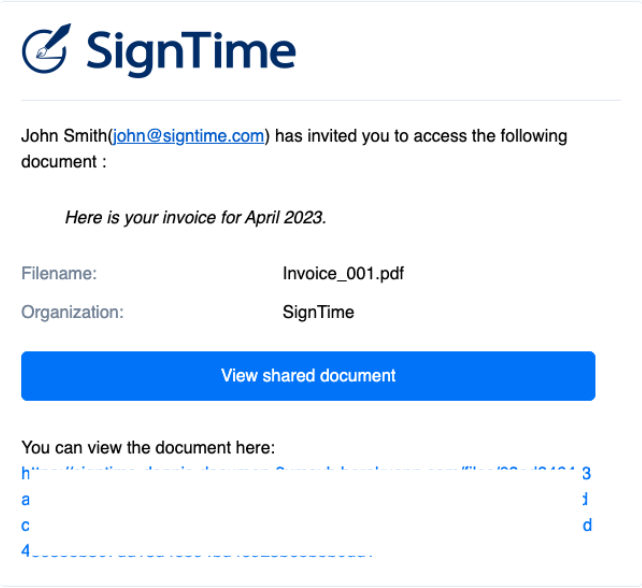This screenshot has width=642, height=588.
Task: Open the john@signtime.com email link
Action: pyautogui.click(x=188, y=136)
